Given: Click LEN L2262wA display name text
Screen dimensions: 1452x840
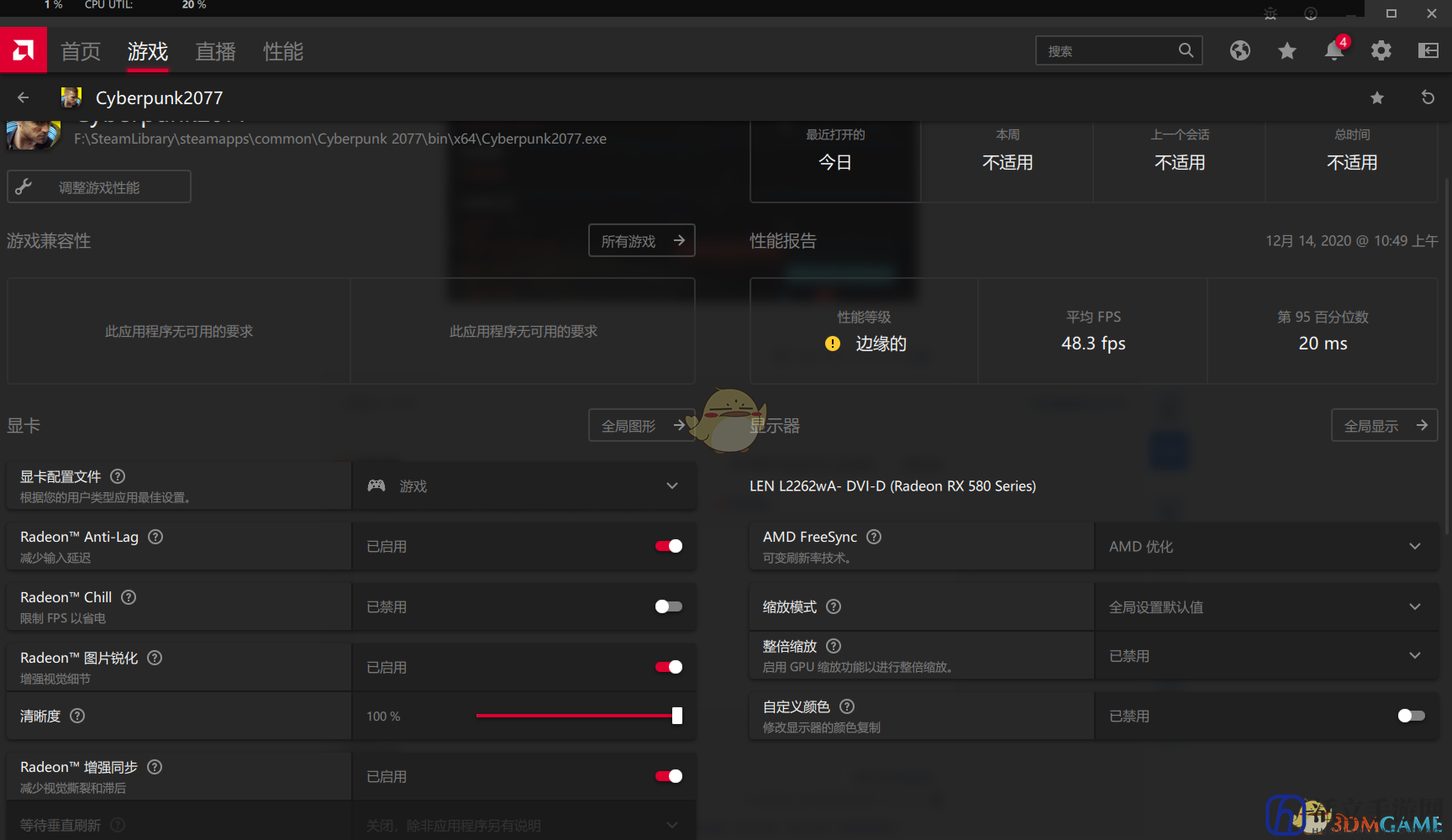Looking at the screenshot, I should point(892,486).
